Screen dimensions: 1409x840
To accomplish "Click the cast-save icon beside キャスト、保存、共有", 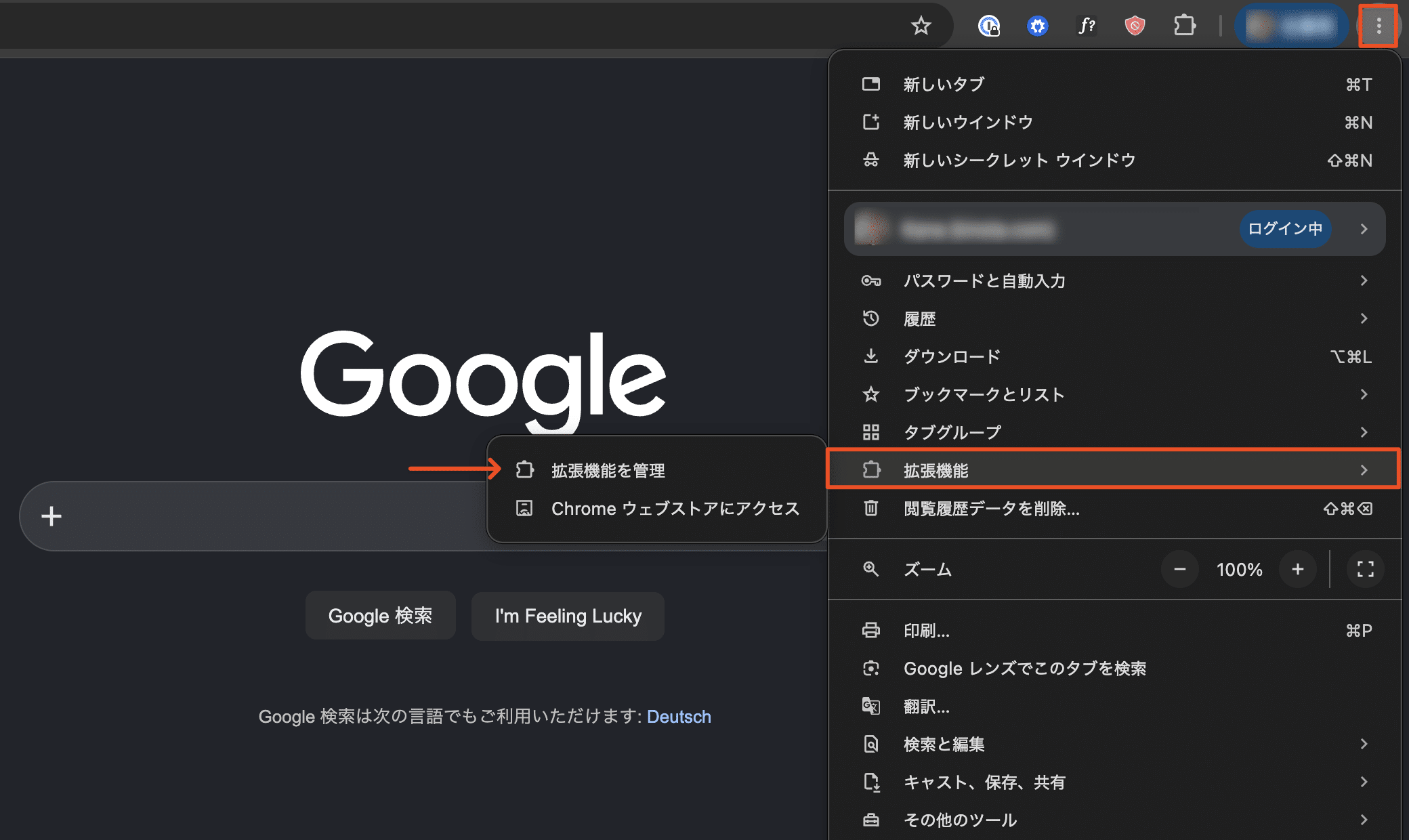I will pyautogui.click(x=872, y=782).
